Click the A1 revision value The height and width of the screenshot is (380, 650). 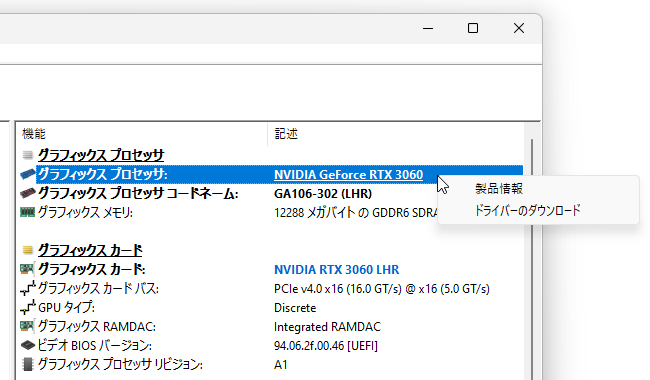(281, 365)
